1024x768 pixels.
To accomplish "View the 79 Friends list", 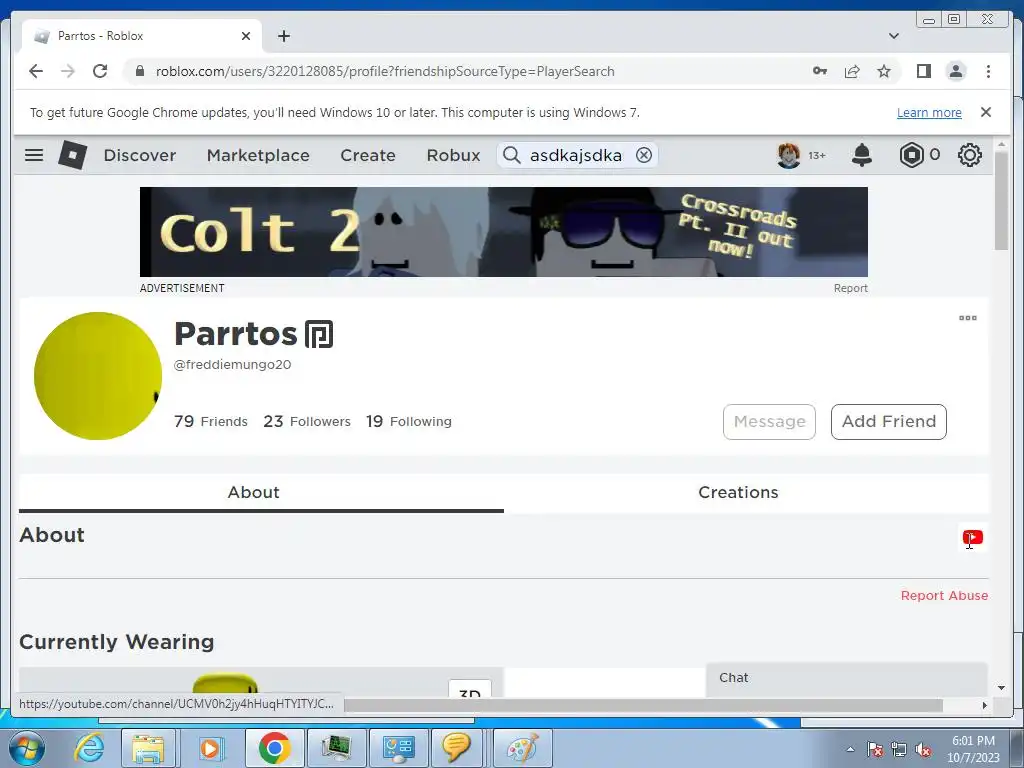I will click(x=211, y=421).
